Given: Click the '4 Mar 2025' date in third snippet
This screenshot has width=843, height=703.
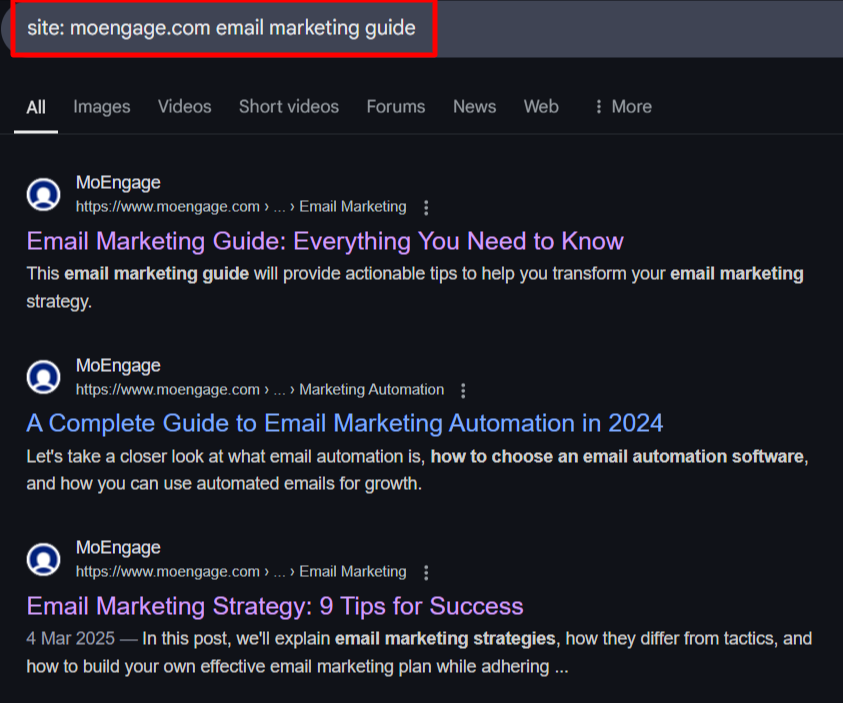Looking at the screenshot, I should 70,639.
